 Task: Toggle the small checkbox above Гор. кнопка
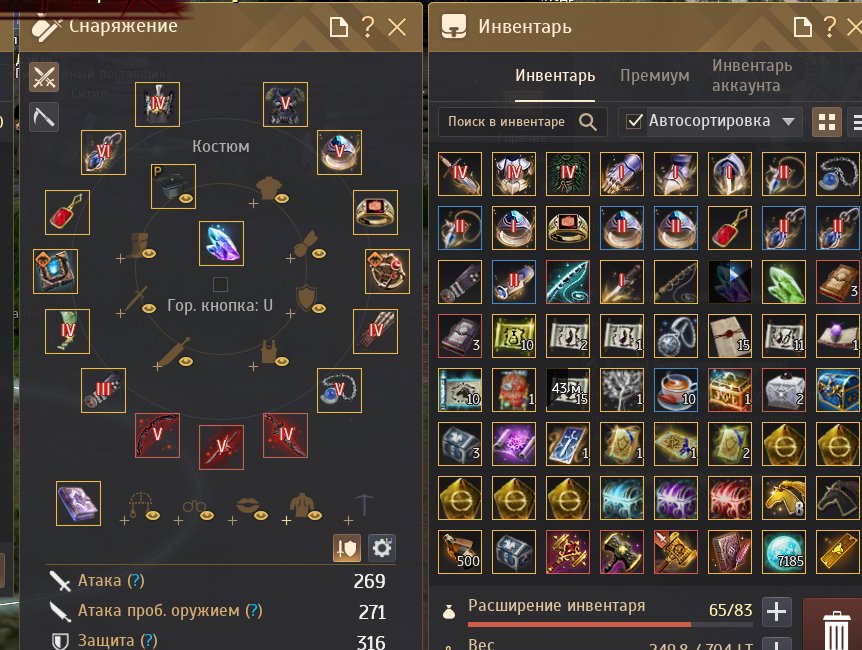tap(220, 284)
